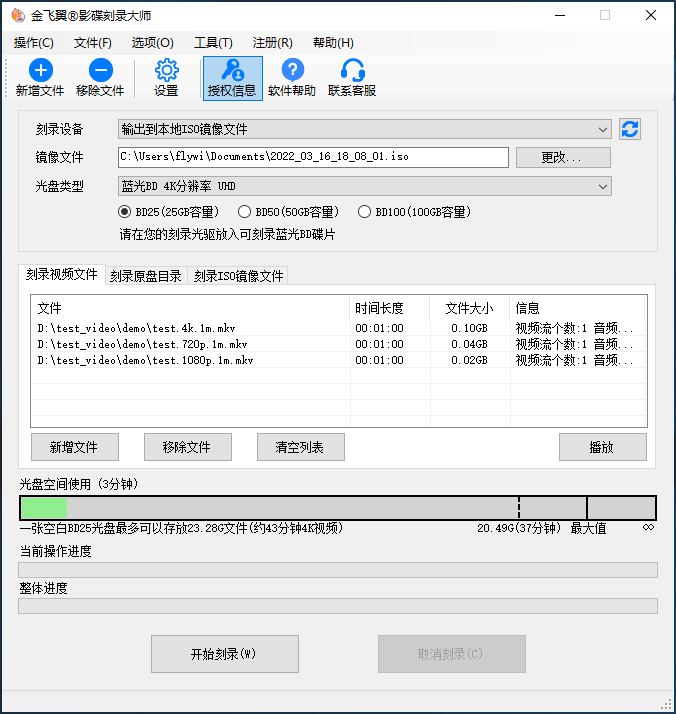This screenshot has width=676, height=714.
Task: Switch to 刻录ISO镜像文件 tab
Action: point(238,276)
